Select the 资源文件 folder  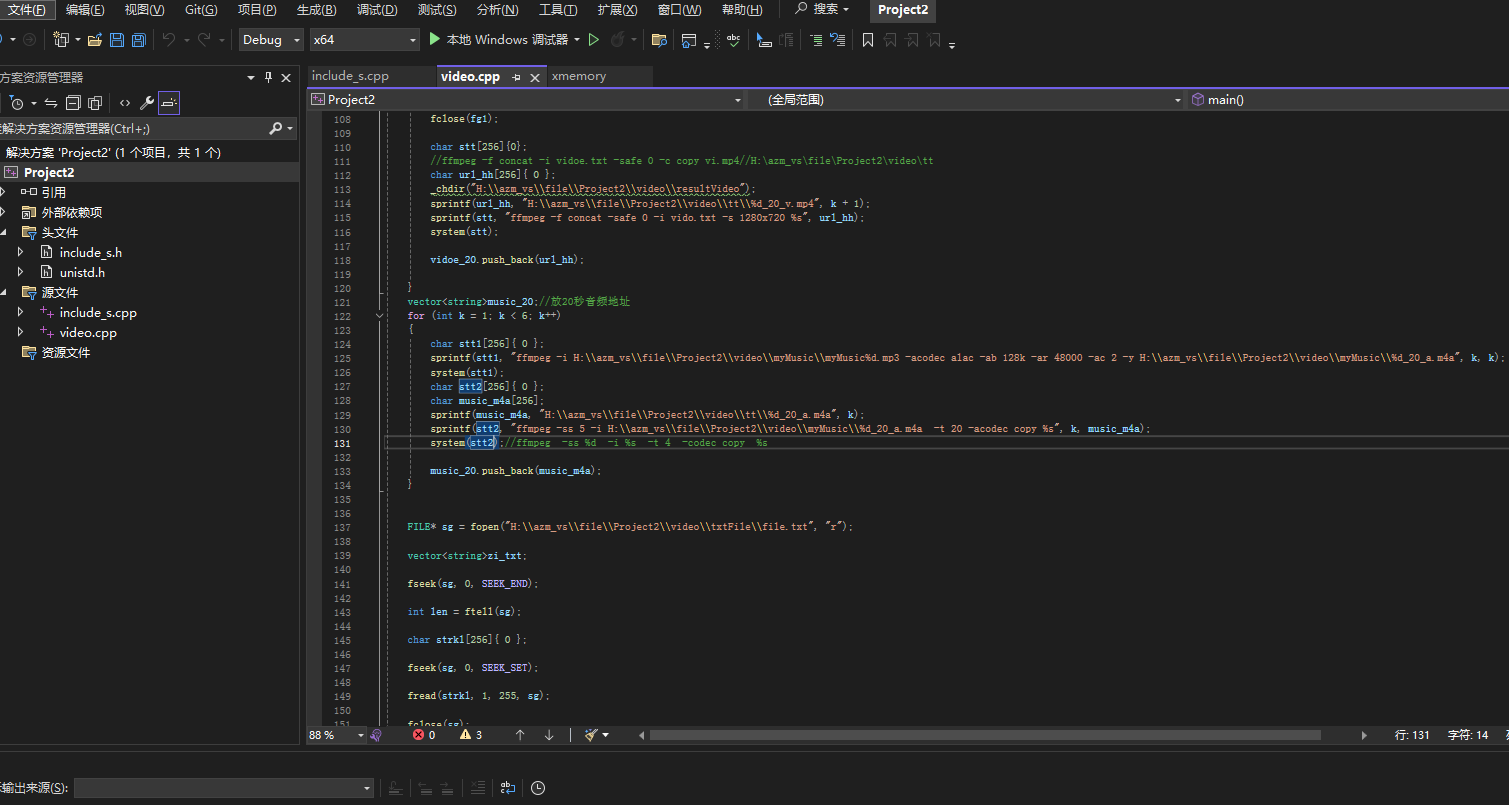66,352
